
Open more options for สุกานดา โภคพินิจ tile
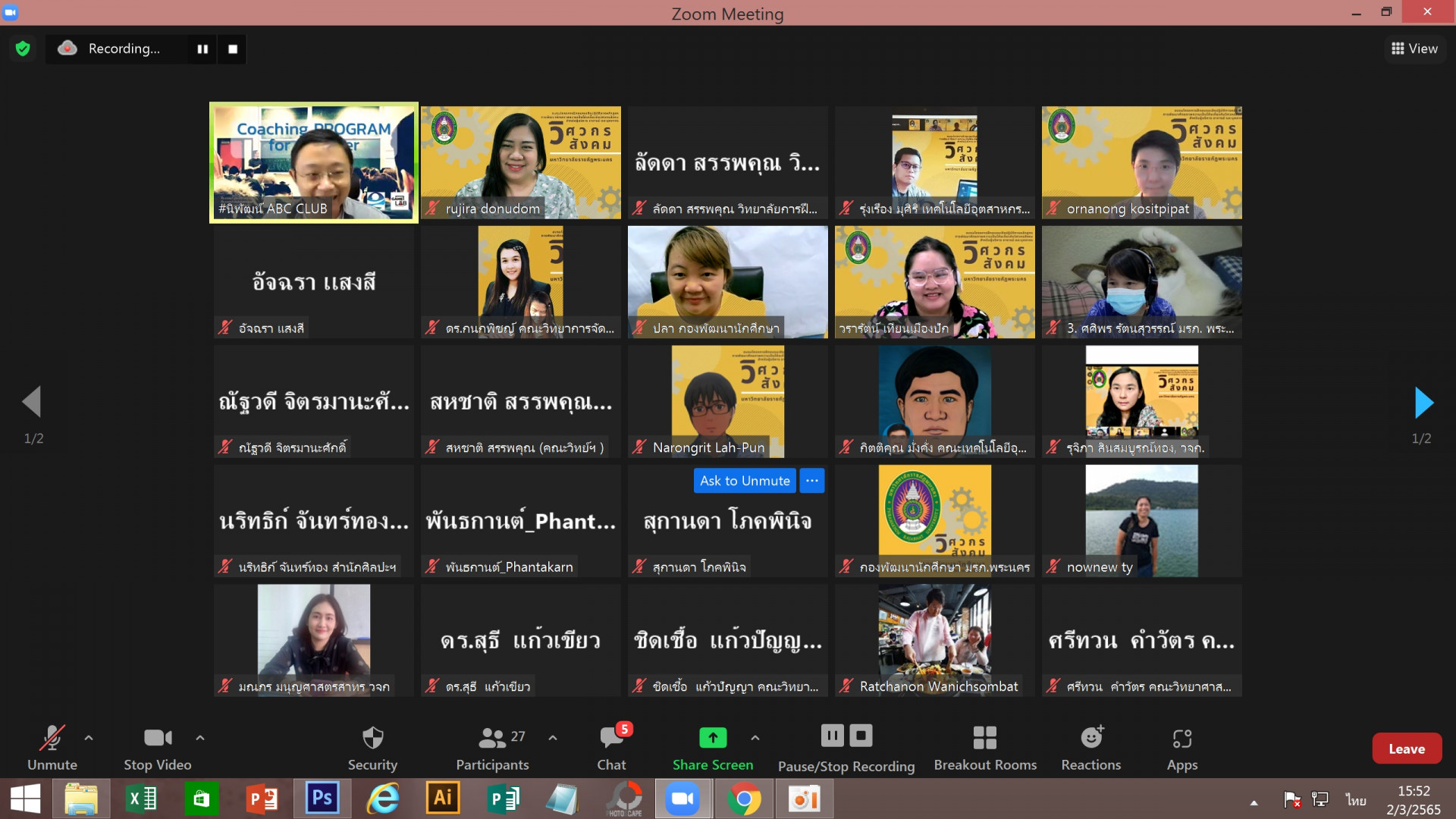(x=811, y=481)
